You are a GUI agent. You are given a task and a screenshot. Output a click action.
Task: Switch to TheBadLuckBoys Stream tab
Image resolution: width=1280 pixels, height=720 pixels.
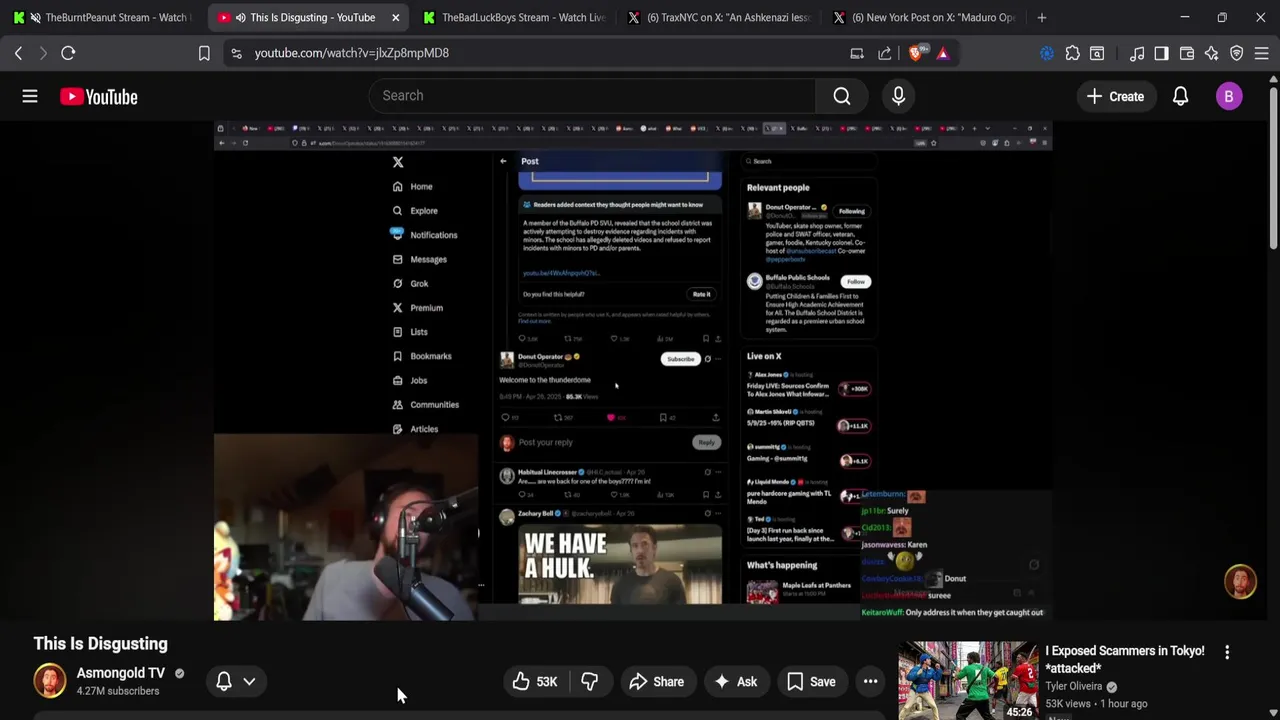[514, 17]
